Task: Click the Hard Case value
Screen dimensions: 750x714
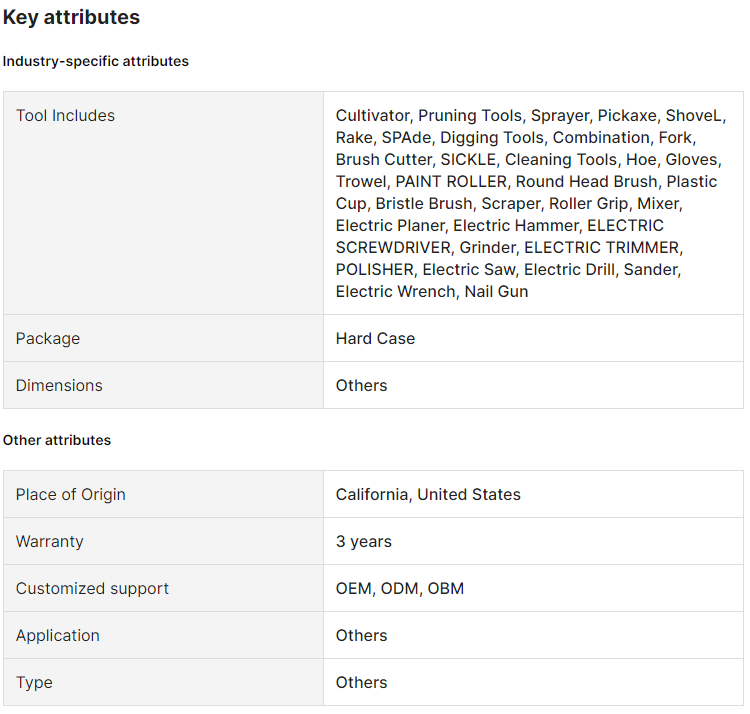Action: pyautogui.click(x=375, y=338)
